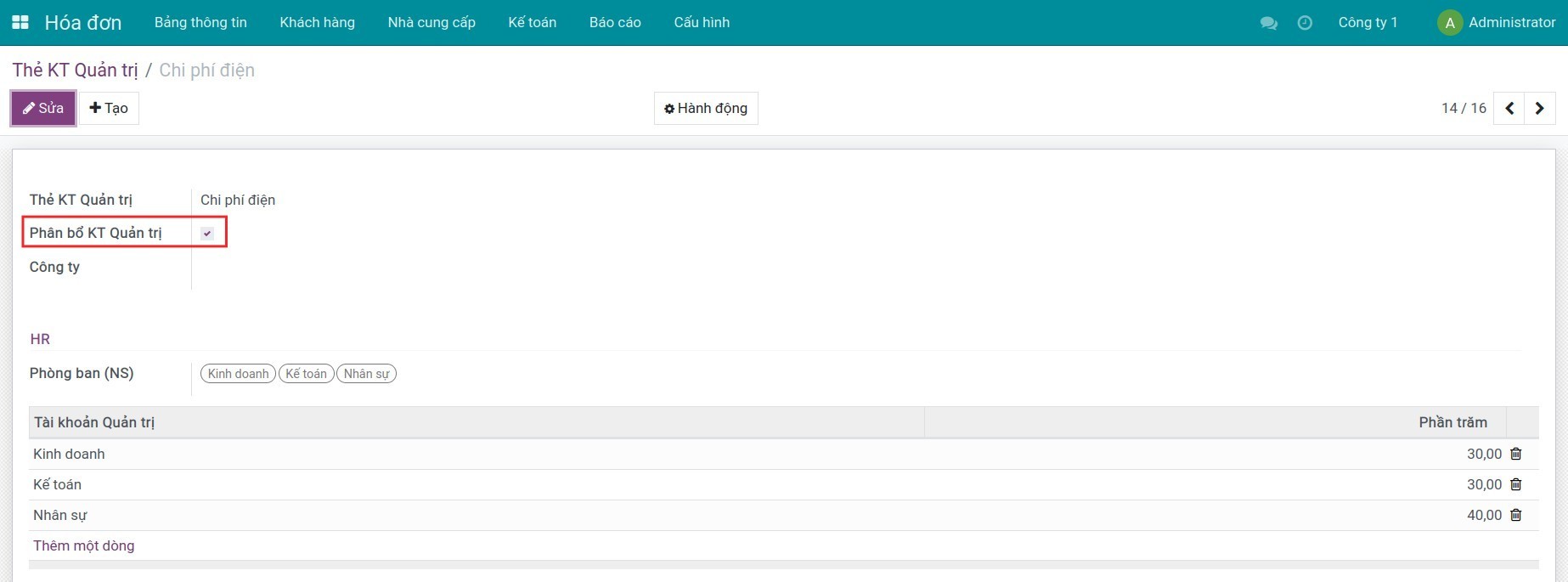Go to previous record arrow
Screen dimensions: 1568x582
pyautogui.click(x=1509, y=108)
